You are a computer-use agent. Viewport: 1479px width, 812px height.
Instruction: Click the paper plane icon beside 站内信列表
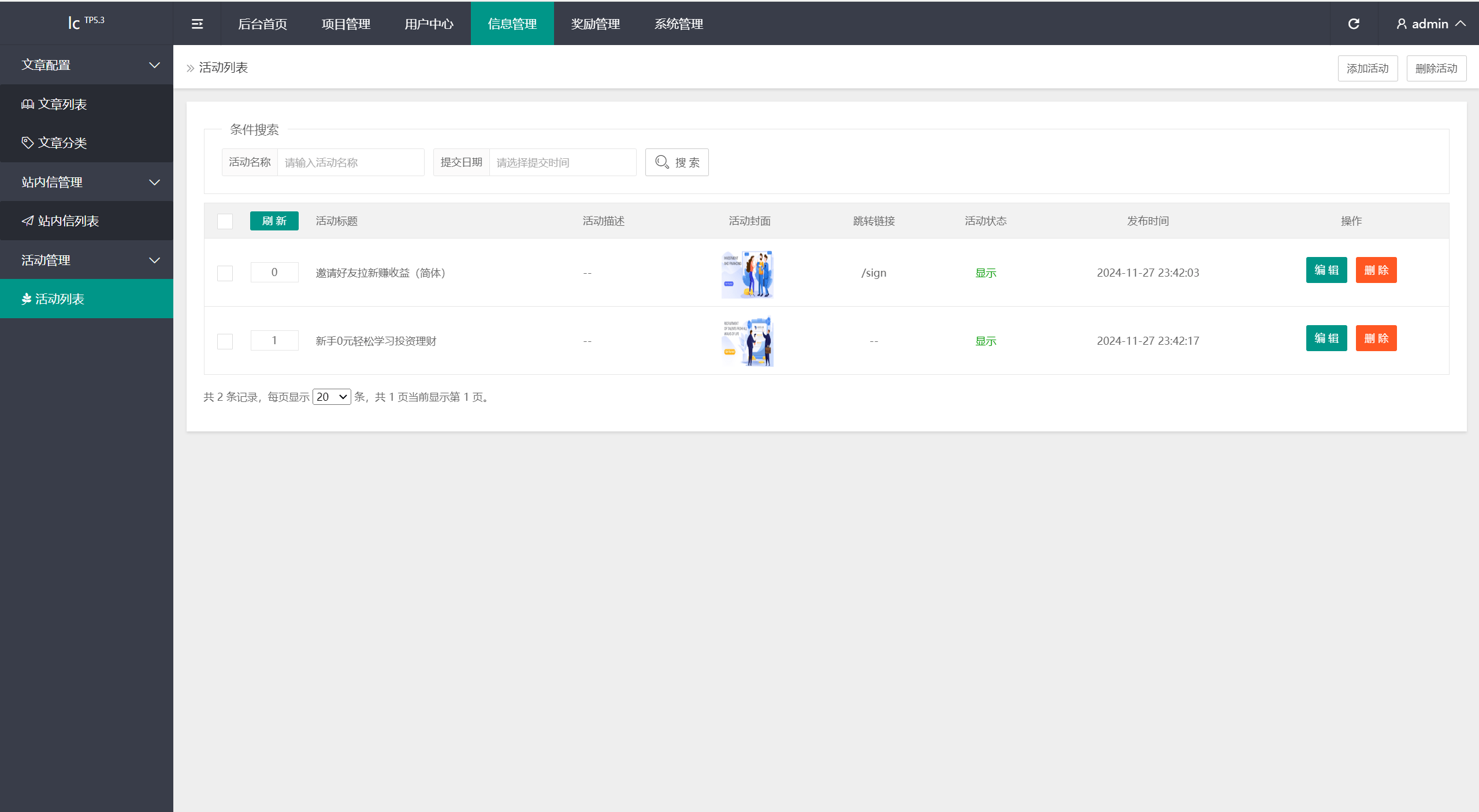(x=27, y=221)
